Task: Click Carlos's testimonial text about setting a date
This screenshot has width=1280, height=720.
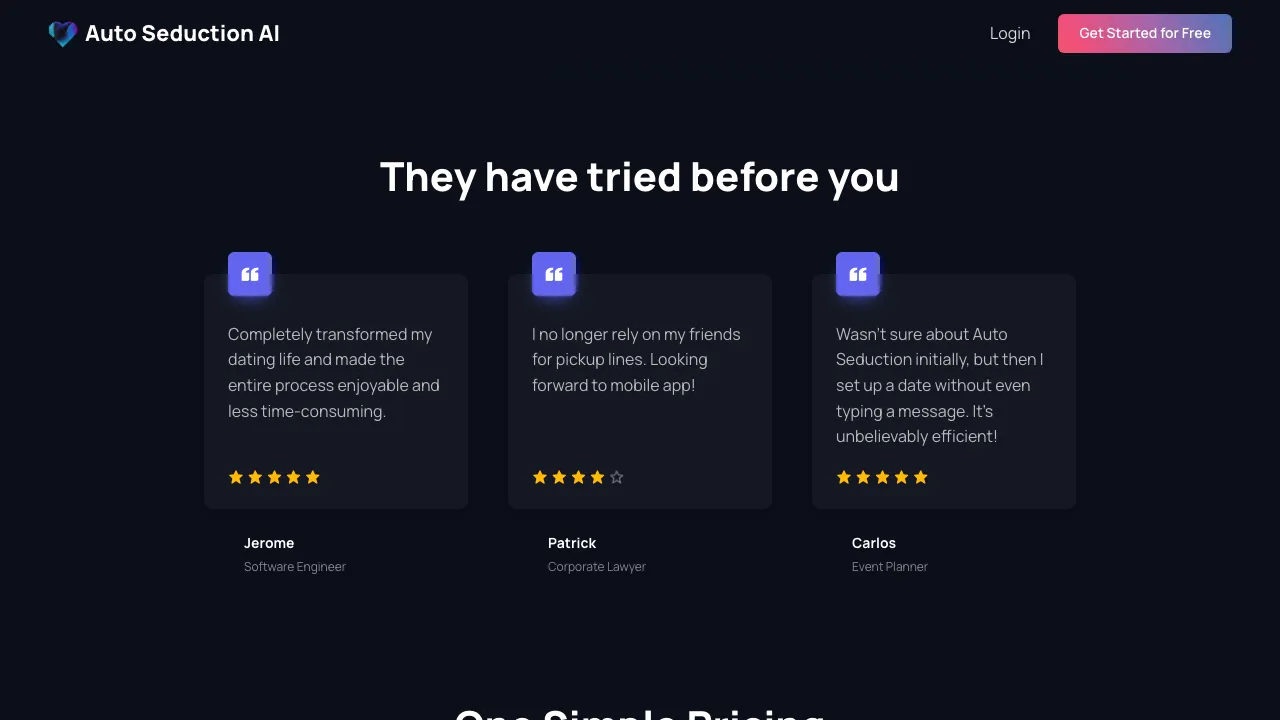Action: pos(940,385)
